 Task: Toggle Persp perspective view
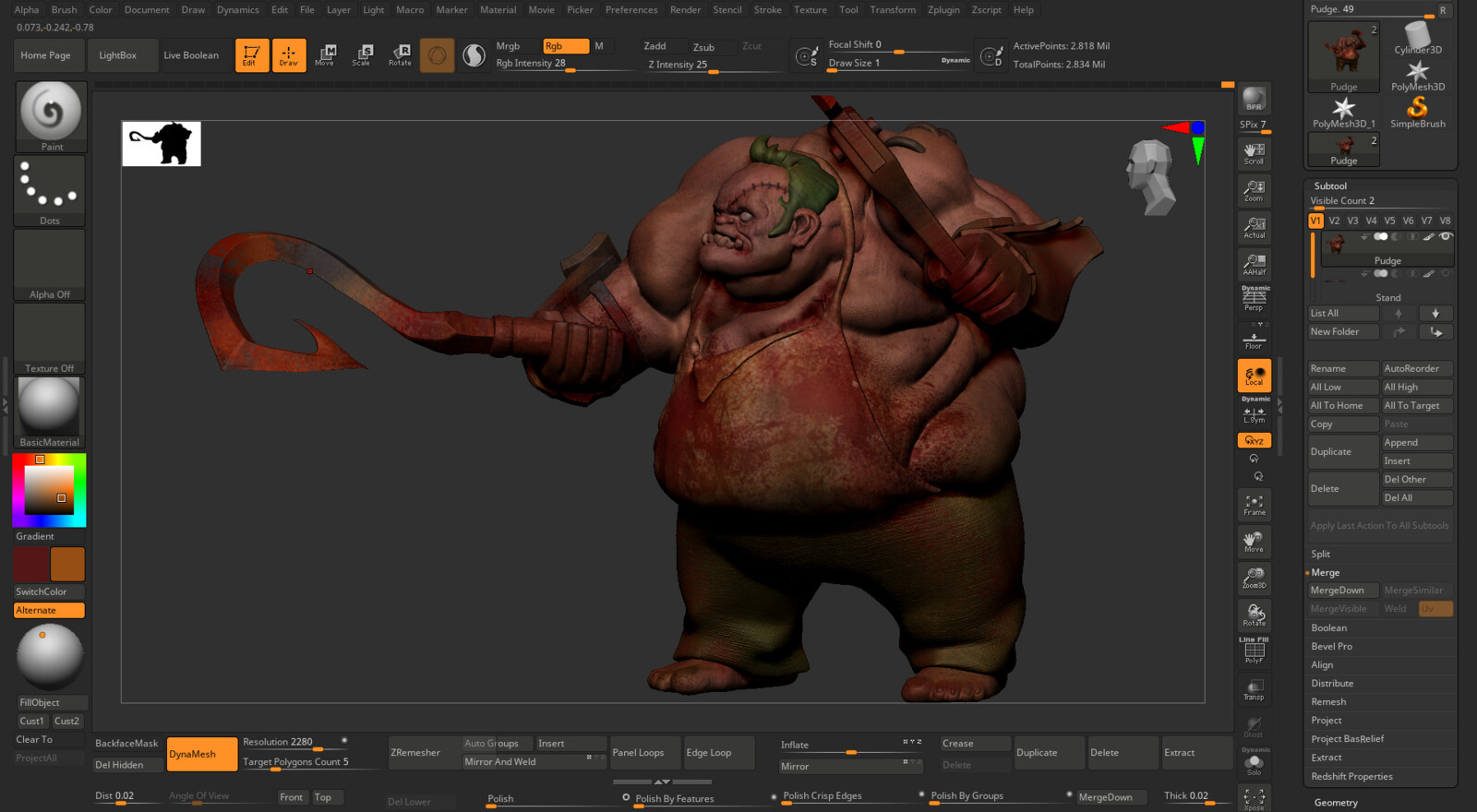tap(1254, 299)
